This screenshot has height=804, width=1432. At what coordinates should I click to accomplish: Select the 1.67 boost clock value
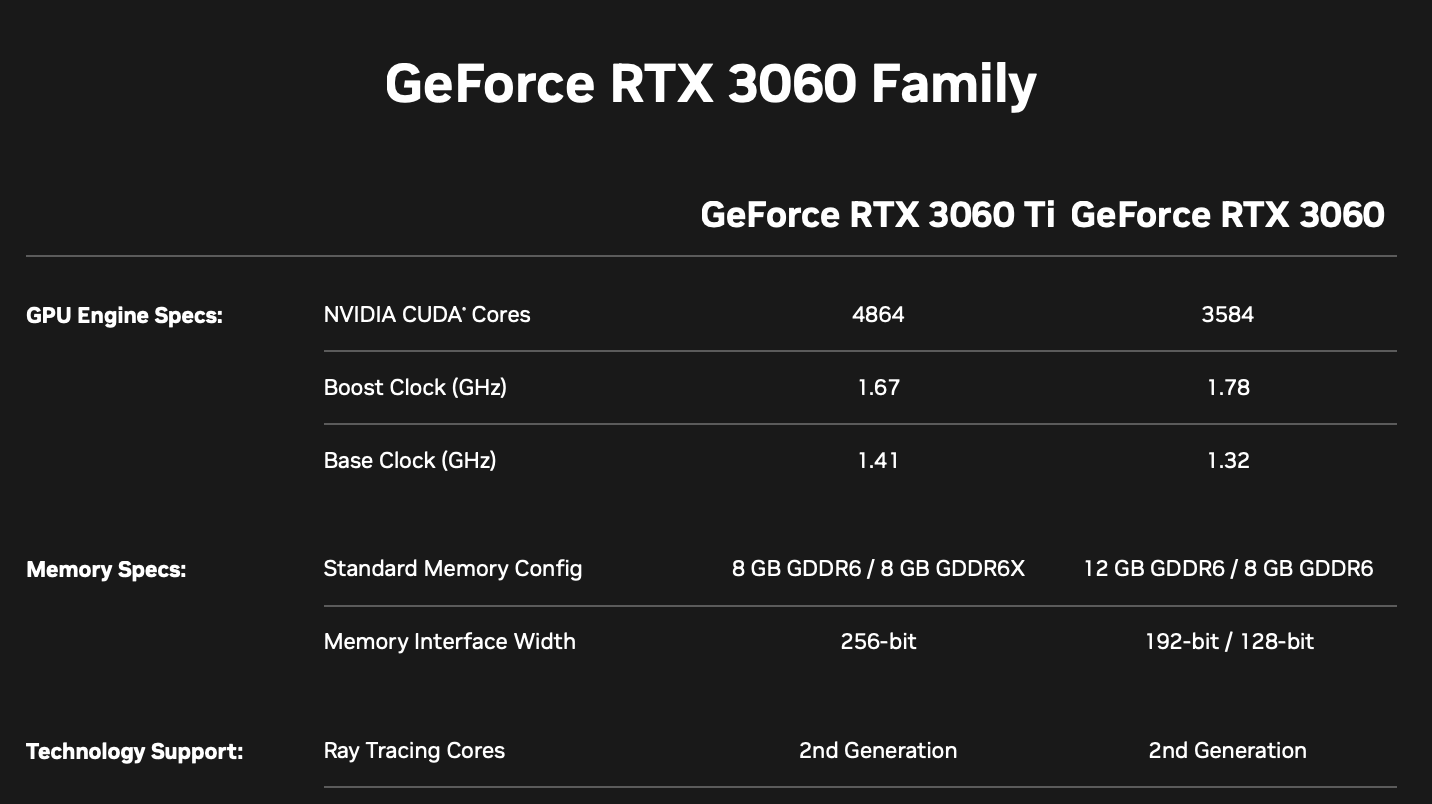[x=878, y=387]
